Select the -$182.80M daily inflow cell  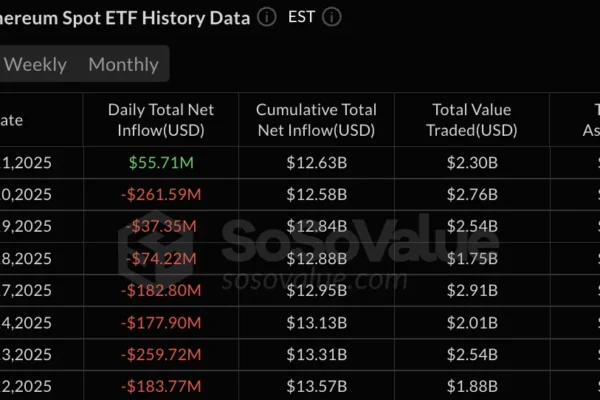click(x=161, y=290)
